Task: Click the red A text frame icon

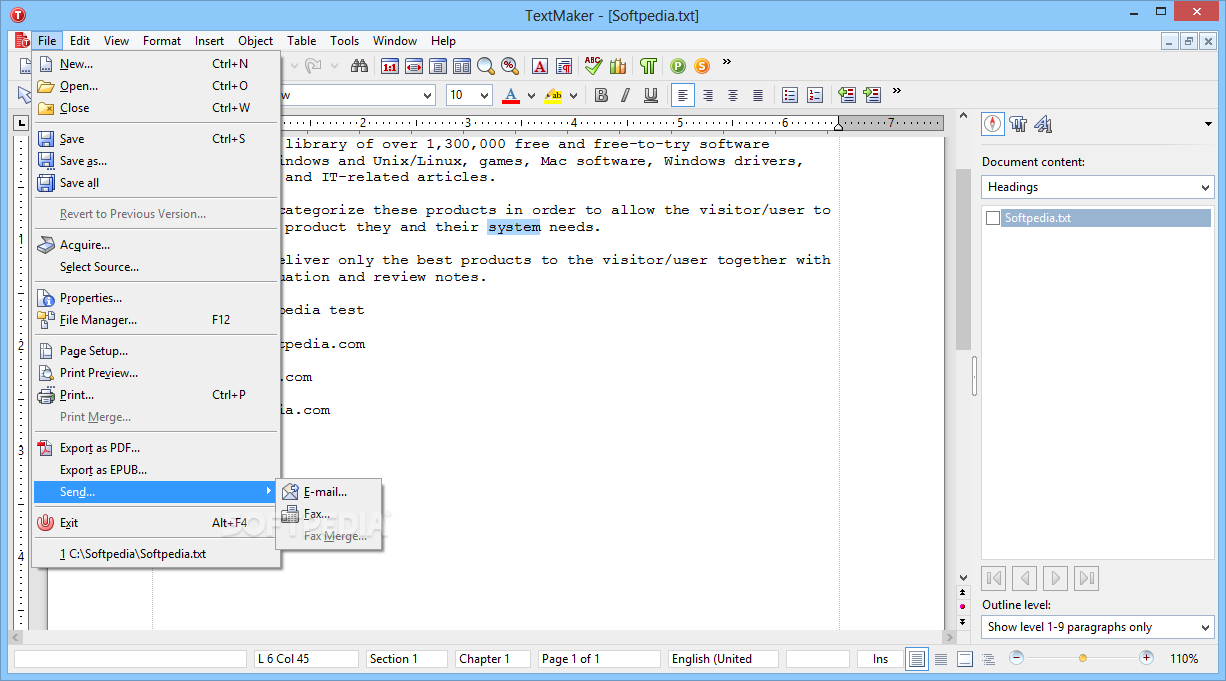Action: tap(540, 66)
